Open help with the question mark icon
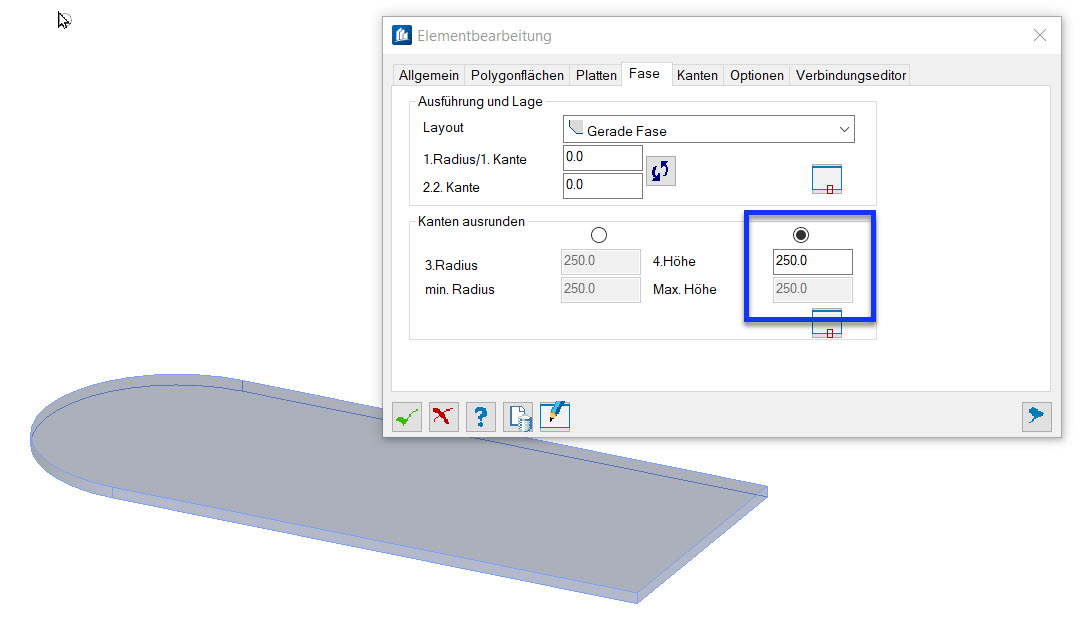This screenshot has width=1089, height=623. pos(481,417)
